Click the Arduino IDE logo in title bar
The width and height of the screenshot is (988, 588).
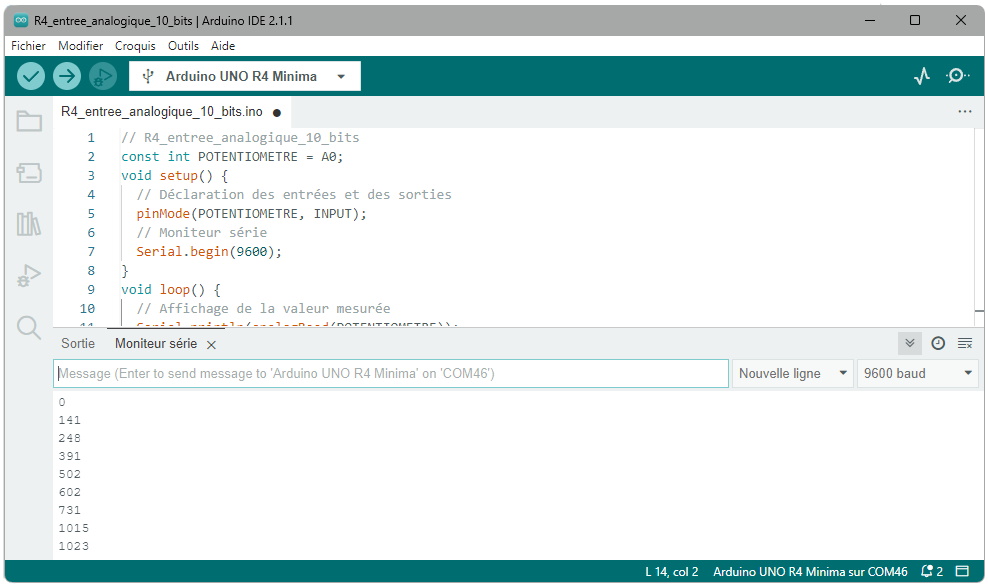click(21, 20)
